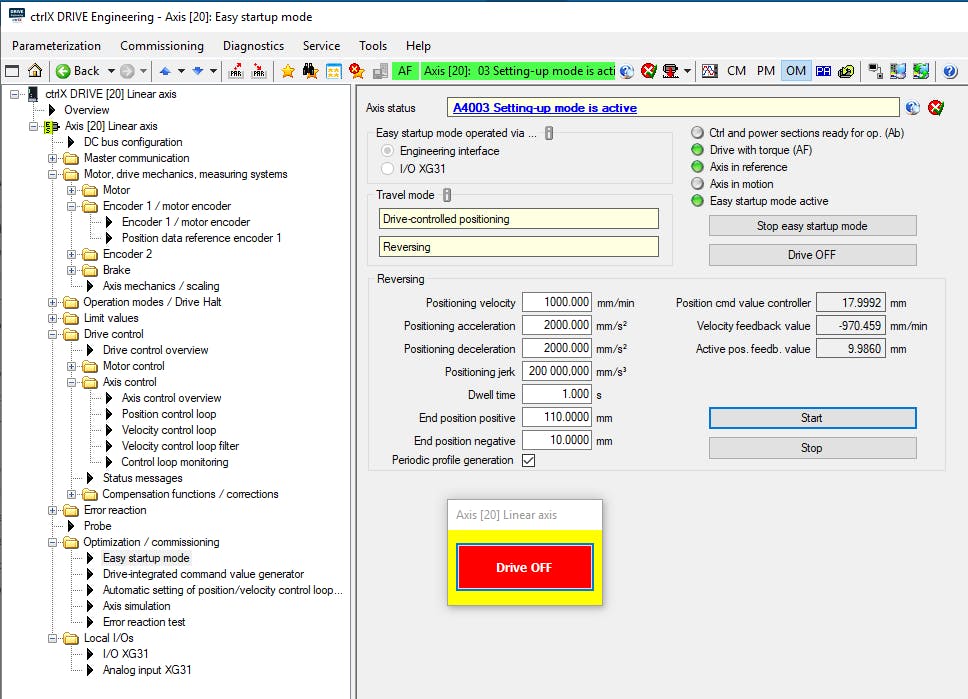Click the Start button
This screenshot has width=968, height=699.
(x=812, y=418)
